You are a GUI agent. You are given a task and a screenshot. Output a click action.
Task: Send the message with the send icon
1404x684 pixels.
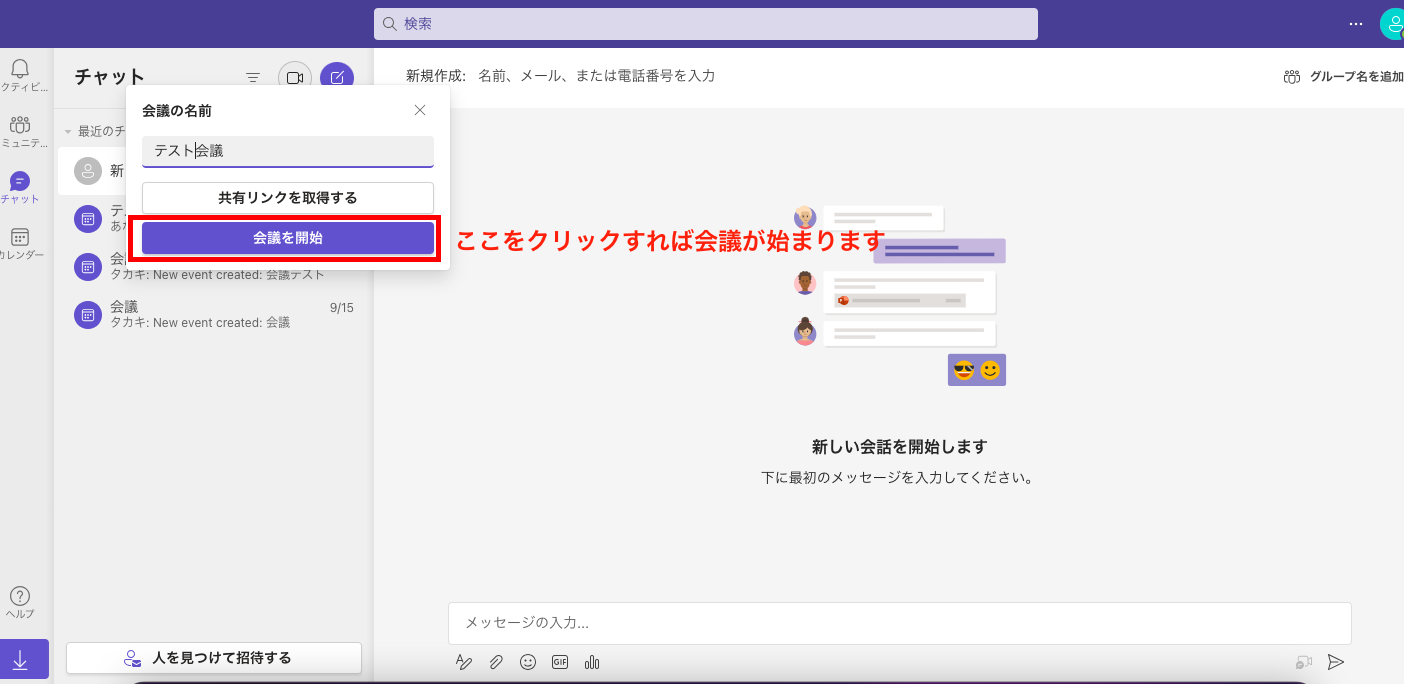pos(1336,661)
